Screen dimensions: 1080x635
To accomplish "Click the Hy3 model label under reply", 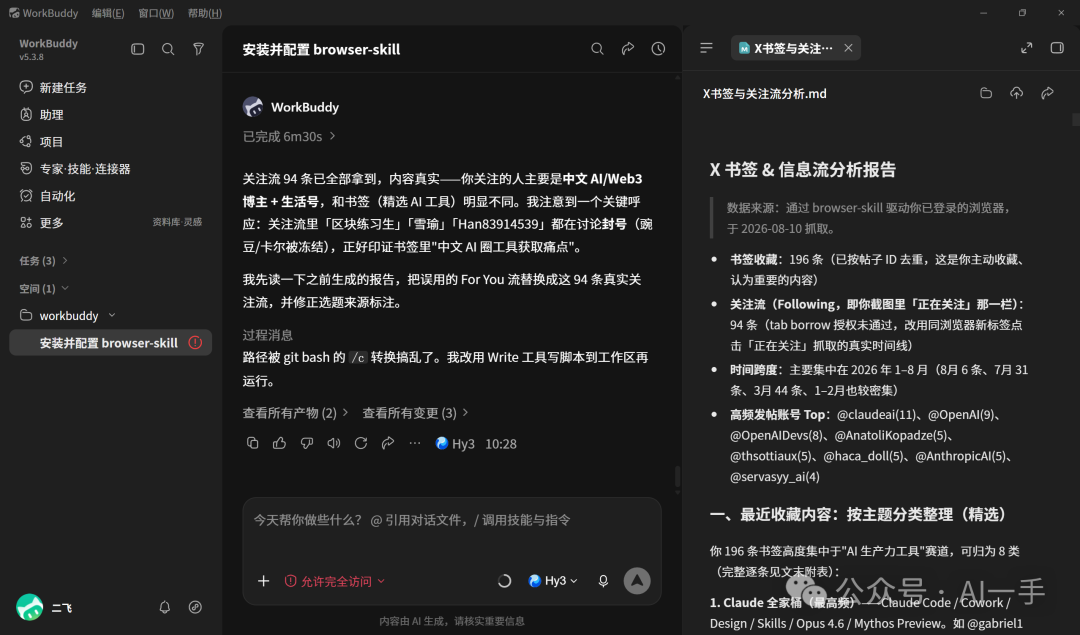I will (455, 444).
